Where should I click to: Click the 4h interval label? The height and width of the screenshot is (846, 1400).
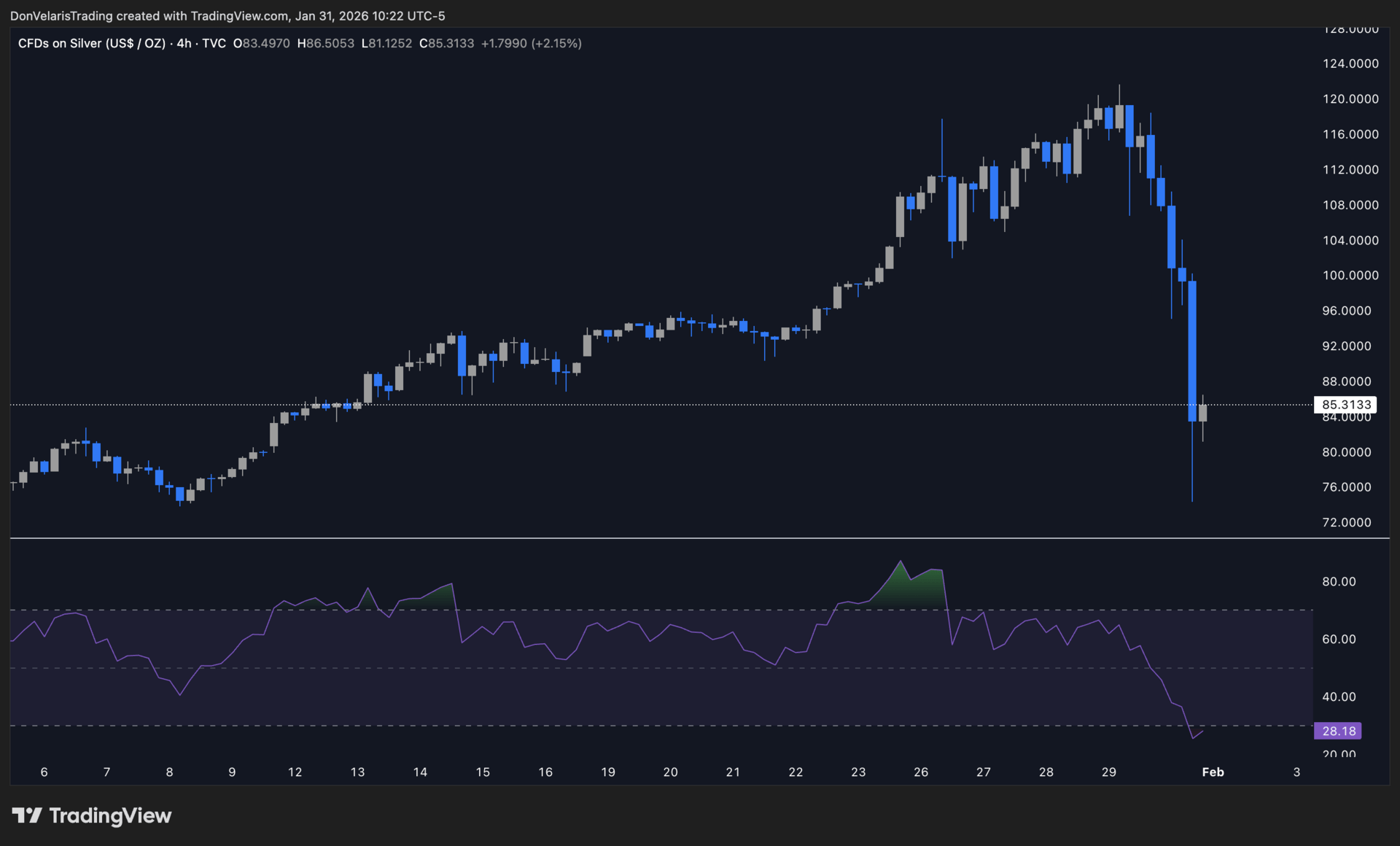(184, 43)
